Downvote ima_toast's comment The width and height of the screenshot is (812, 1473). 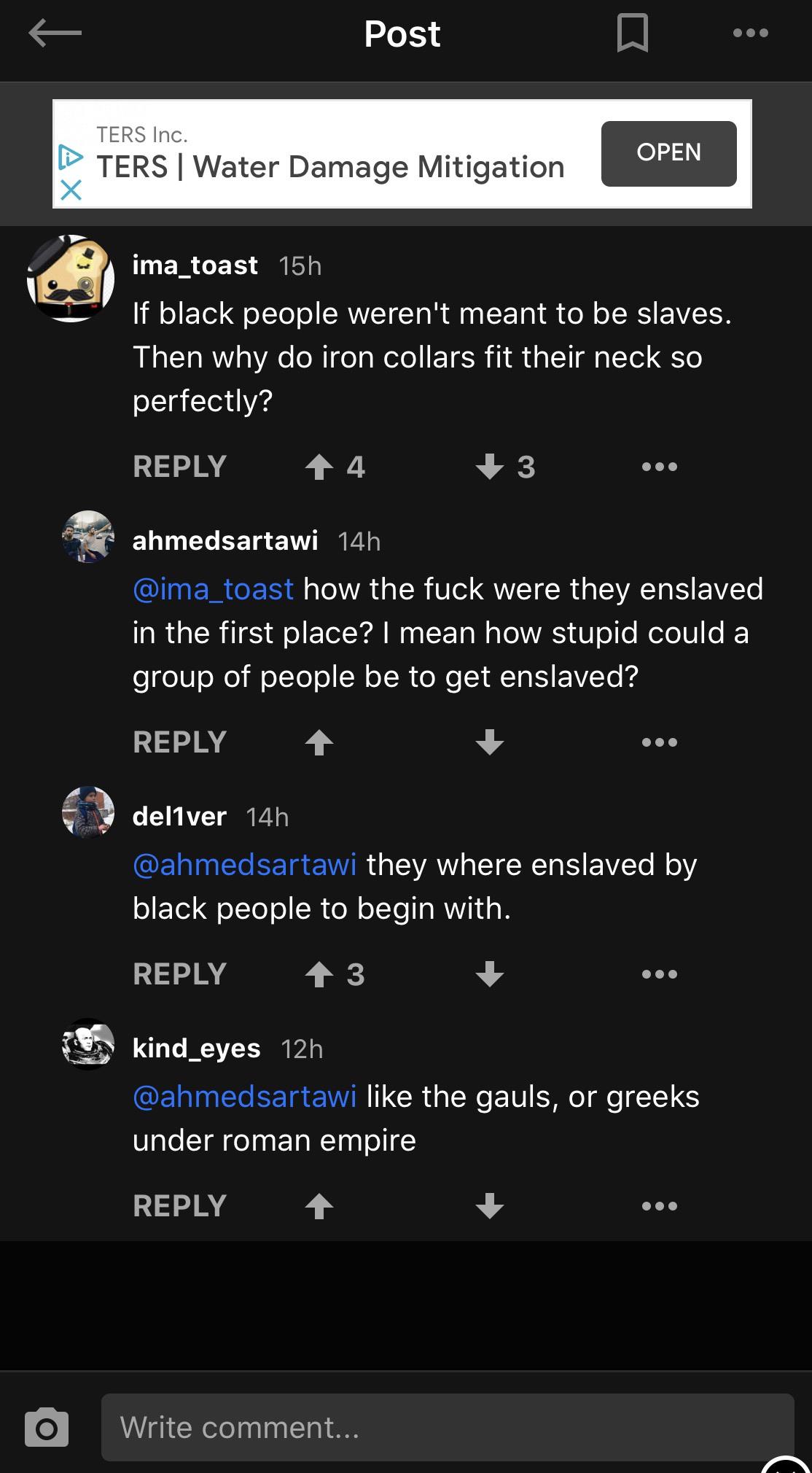490,466
